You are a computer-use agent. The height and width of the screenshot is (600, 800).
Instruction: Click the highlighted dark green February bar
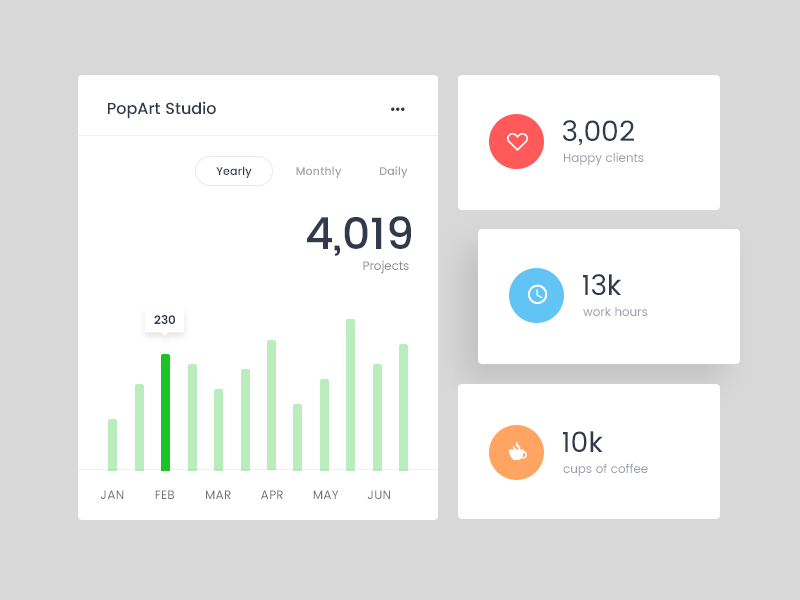point(165,412)
